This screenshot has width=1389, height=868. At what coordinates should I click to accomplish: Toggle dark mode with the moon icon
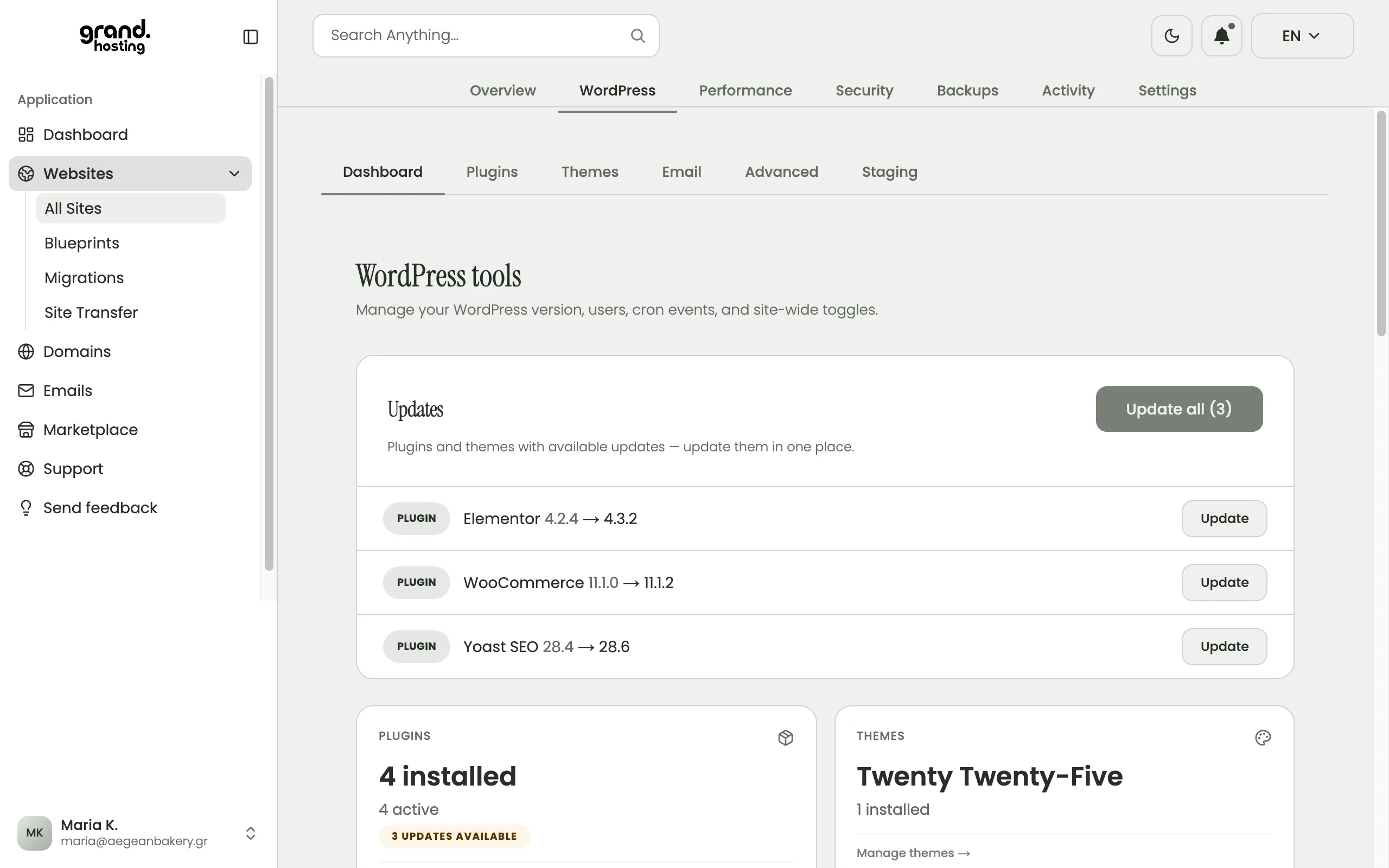click(x=1171, y=36)
